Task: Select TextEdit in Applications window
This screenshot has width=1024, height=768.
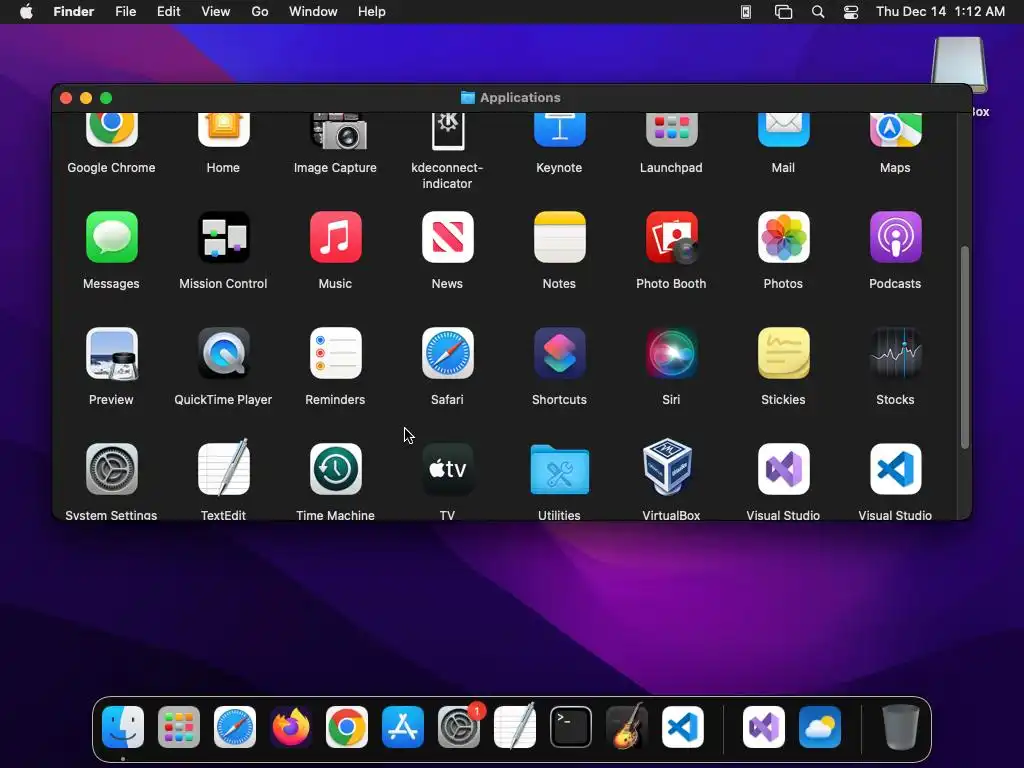Action: pos(223,468)
